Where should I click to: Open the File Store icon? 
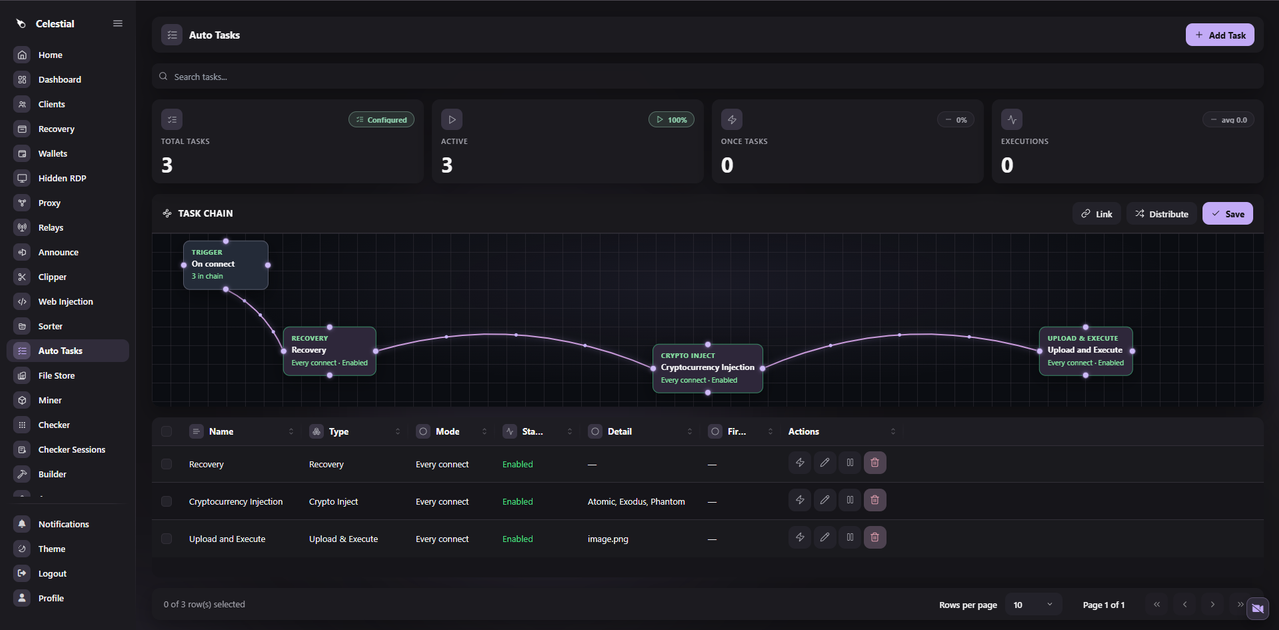click(22, 376)
